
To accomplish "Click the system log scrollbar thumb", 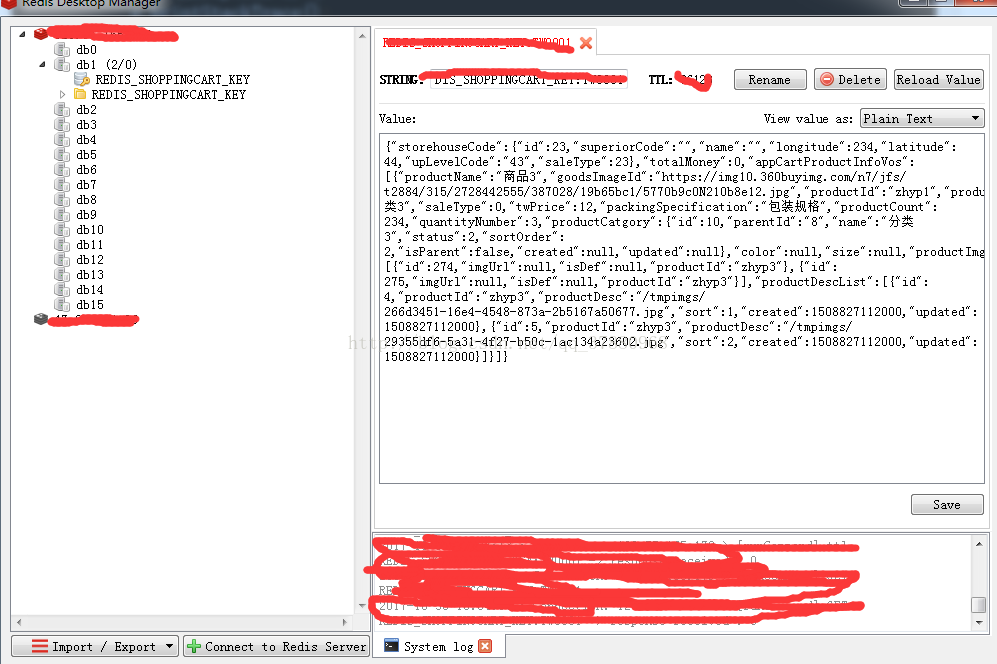I will pyautogui.click(x=979, y=604).
